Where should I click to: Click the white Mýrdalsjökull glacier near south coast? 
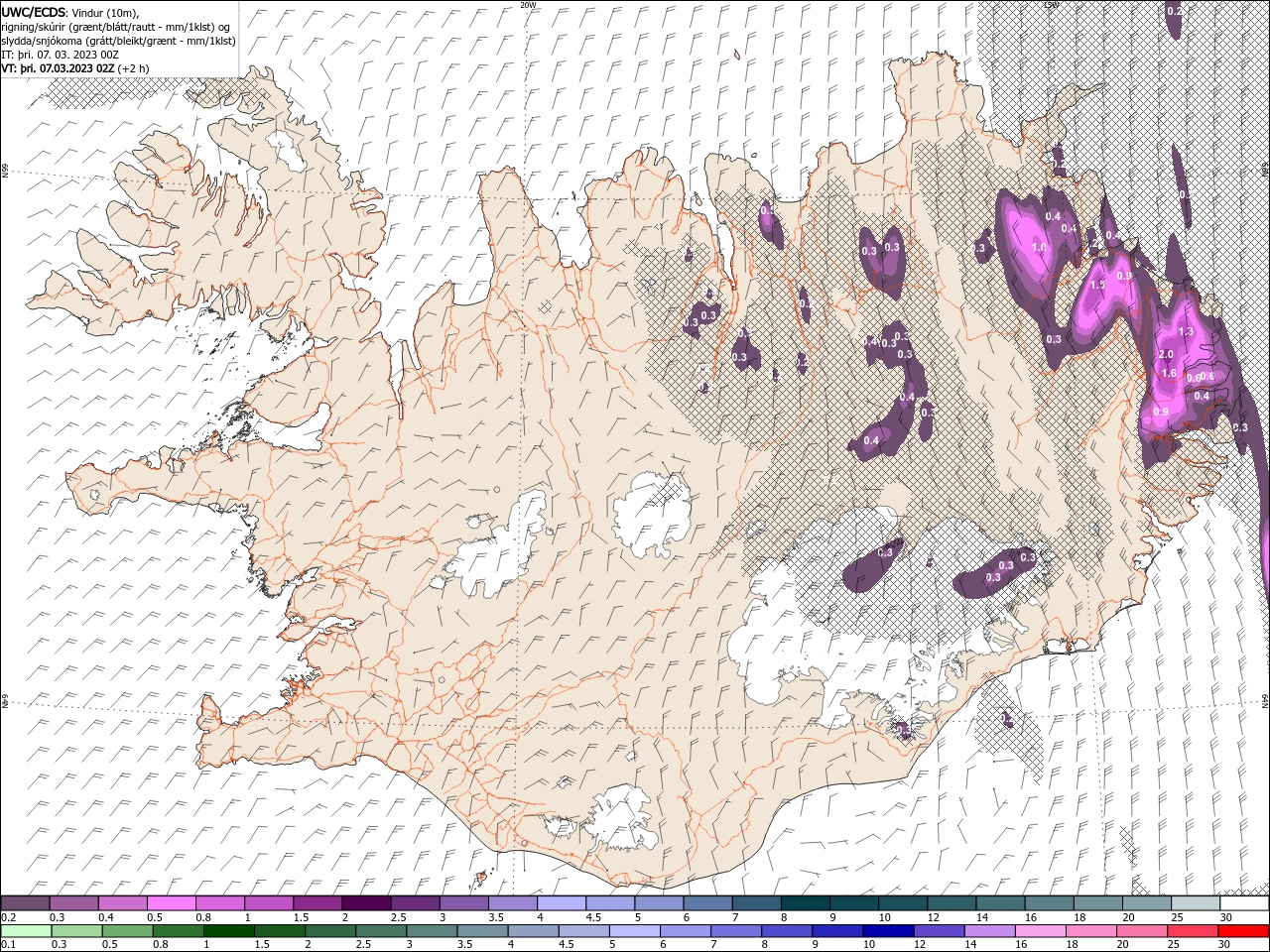pos(623,817)
